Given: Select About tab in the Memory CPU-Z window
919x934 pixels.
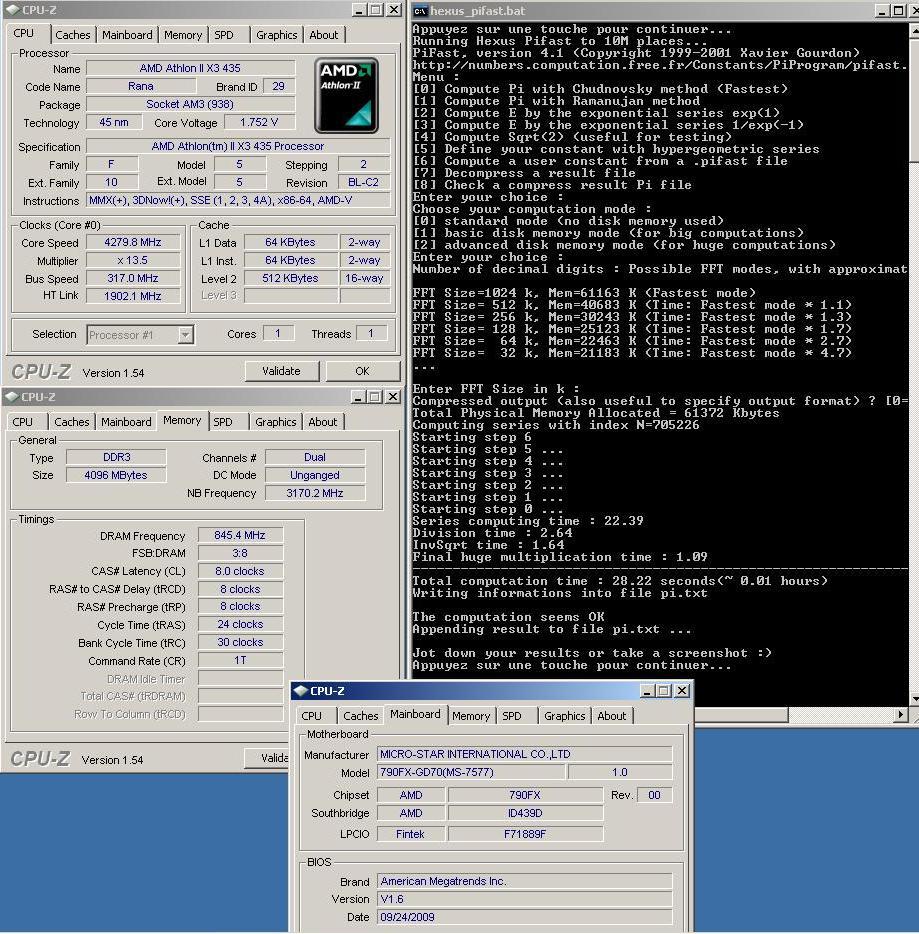Looking at the screenshot, I should point(323,422).
